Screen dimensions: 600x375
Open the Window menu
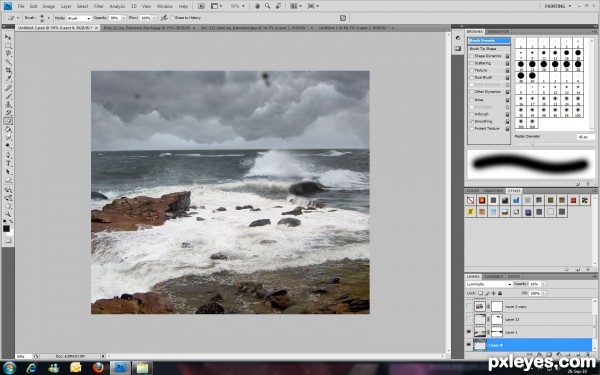coord(165,7)
